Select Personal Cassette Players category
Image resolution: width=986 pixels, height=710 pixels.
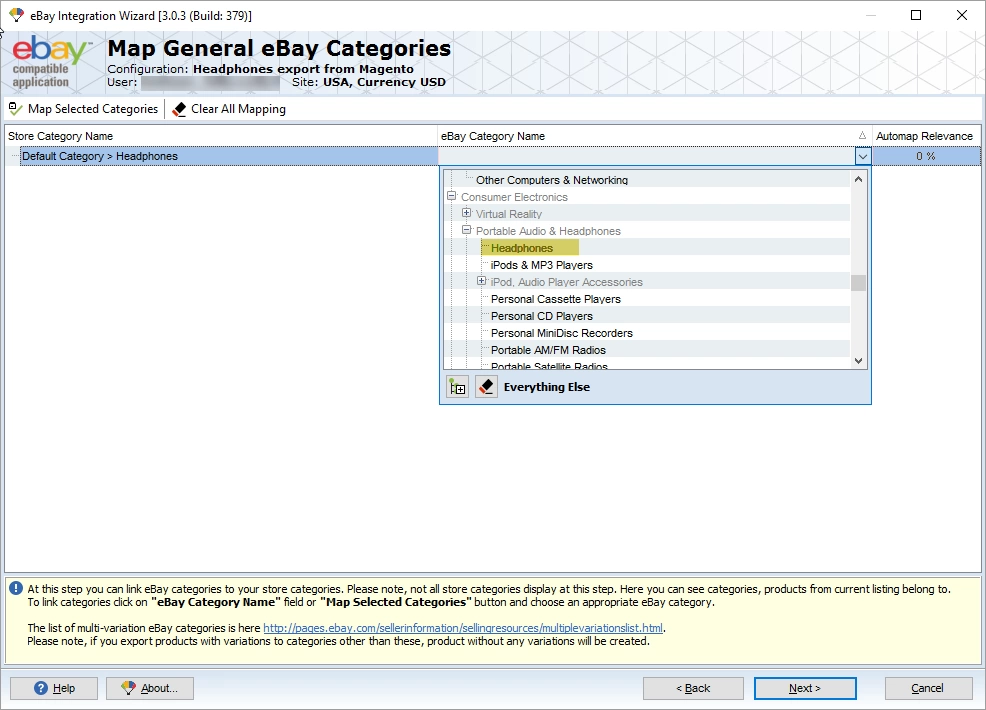pyautogui.click(x=556, y=299)
